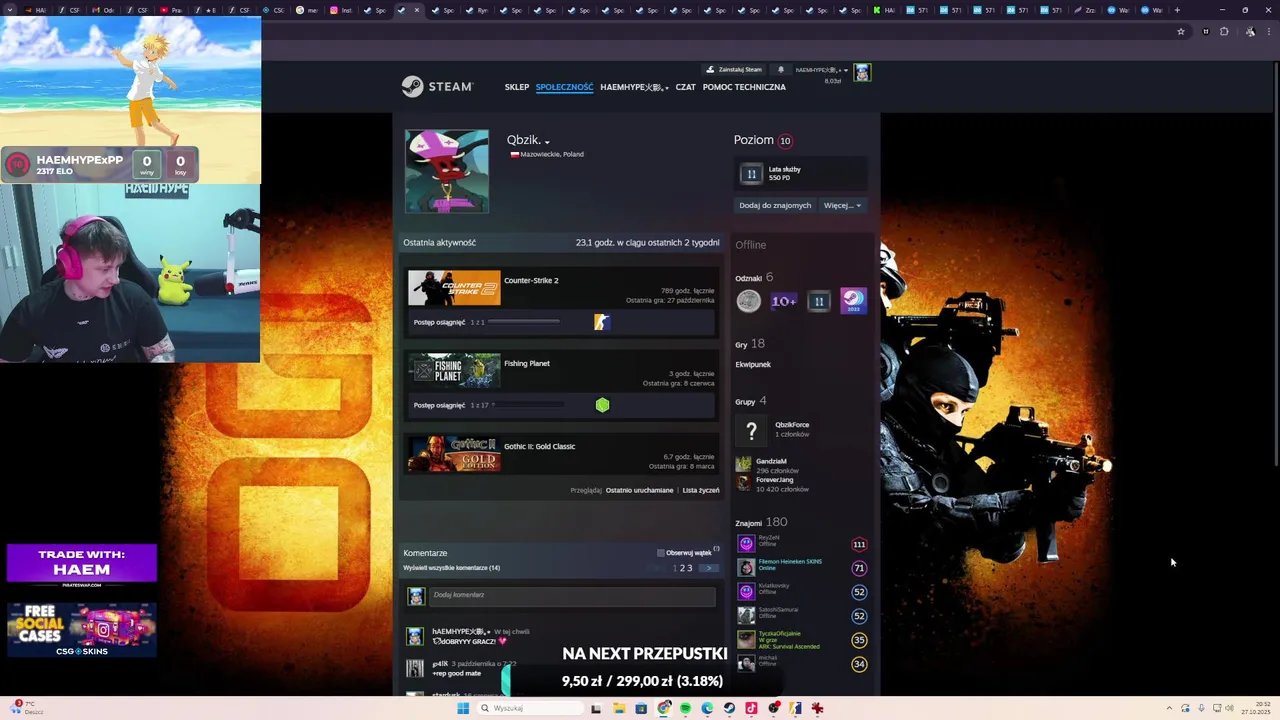
Task: Open Steam notifications bell
Action: (x=781, y=70)
